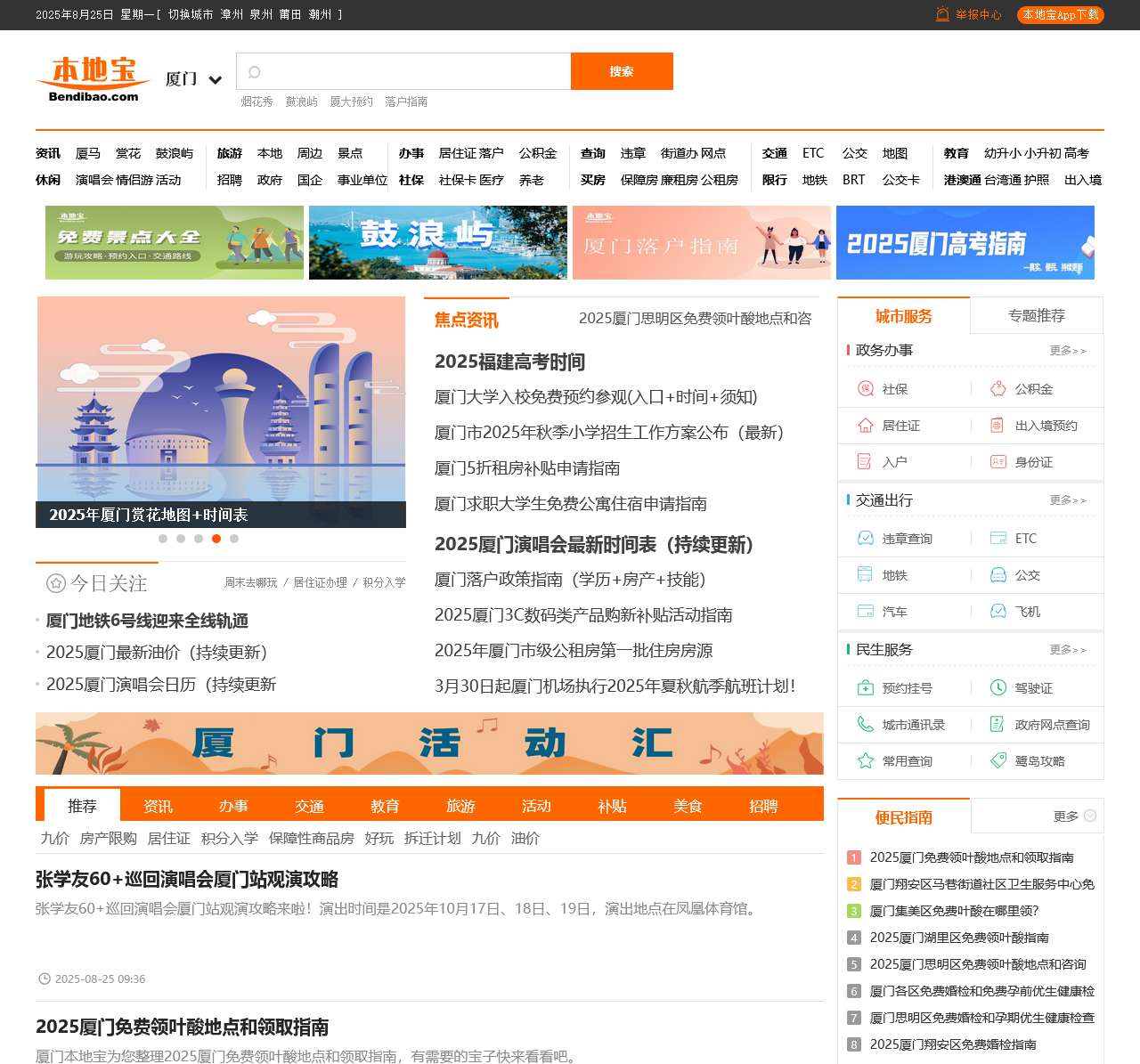Click the 社保 icon in 政务办事
Image resolution: width=1140 pixels, height=1064 pixels.
tap(865, 389)
